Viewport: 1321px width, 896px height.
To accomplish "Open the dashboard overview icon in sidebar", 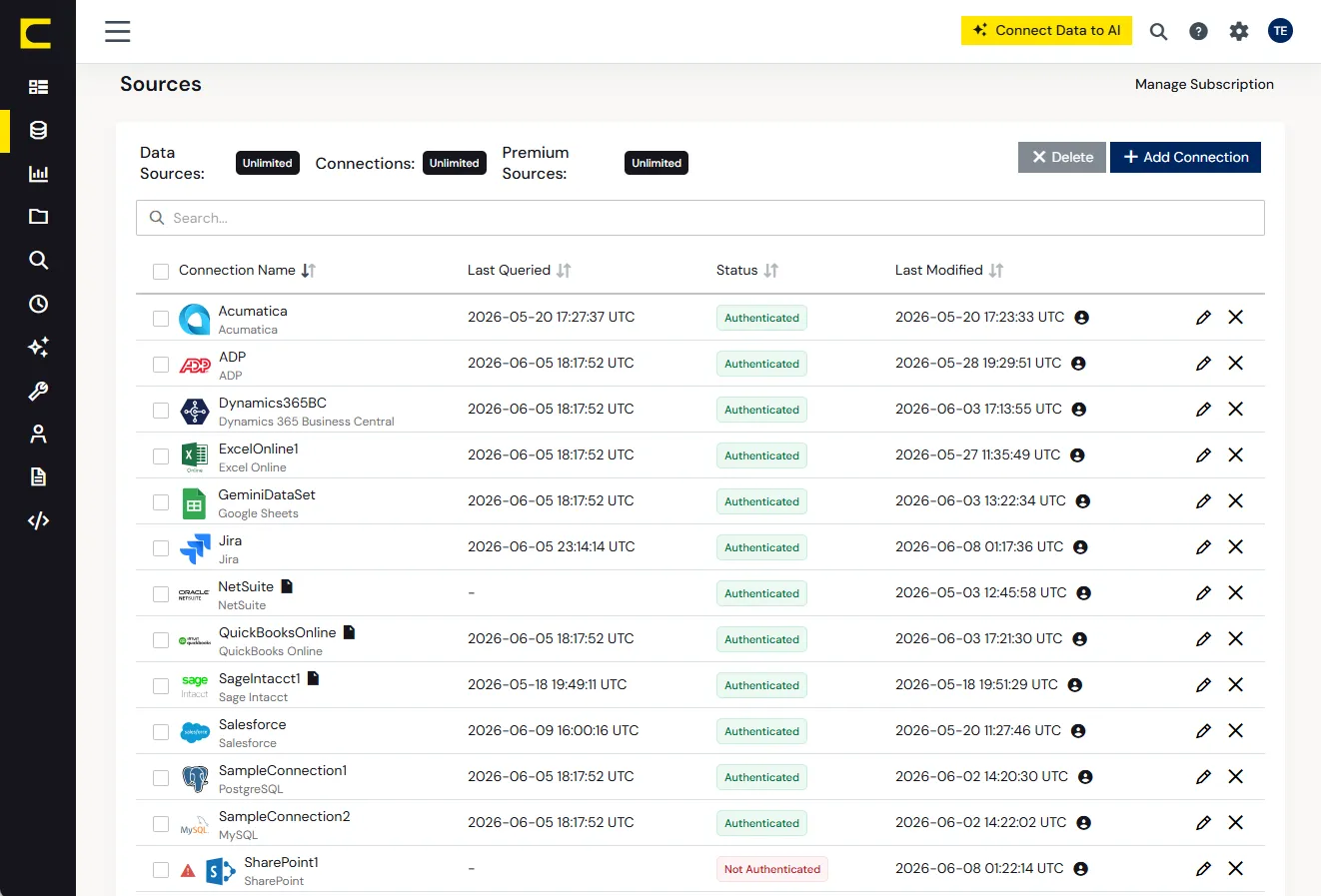I will click(38, 87).
